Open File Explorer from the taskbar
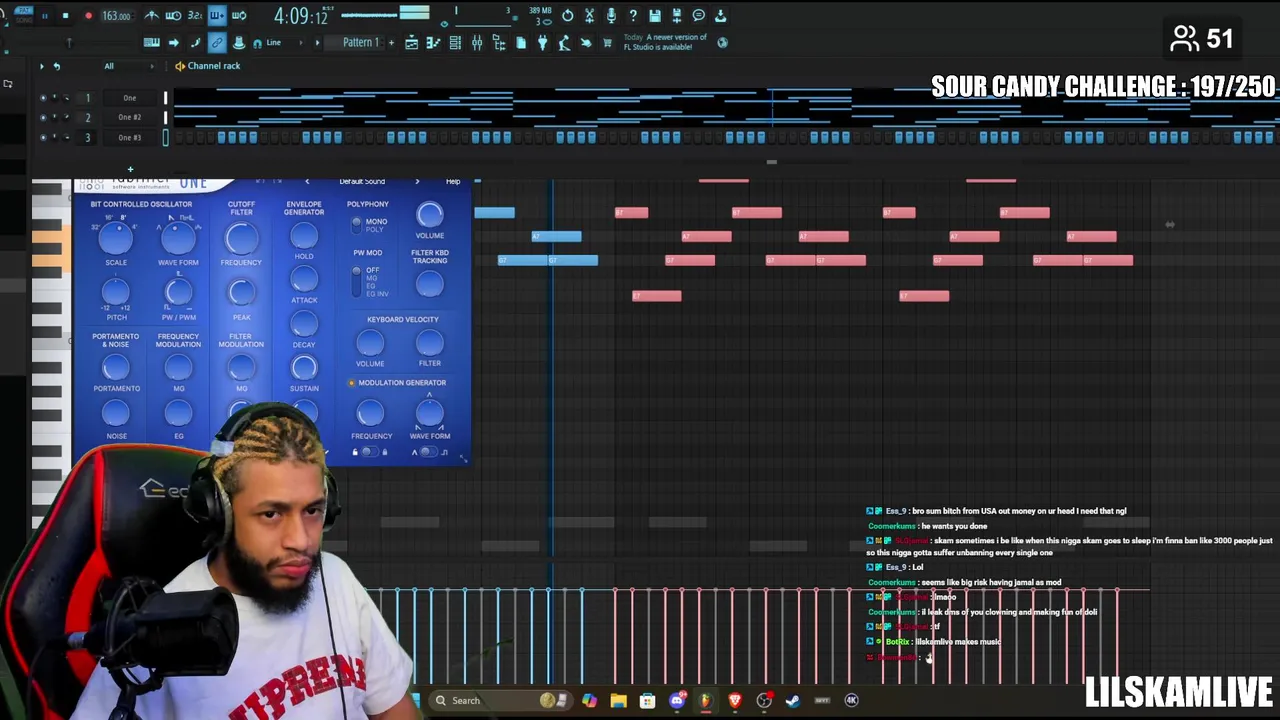The height and width of the screenshot is (720, 1280). tap(618, 701)
